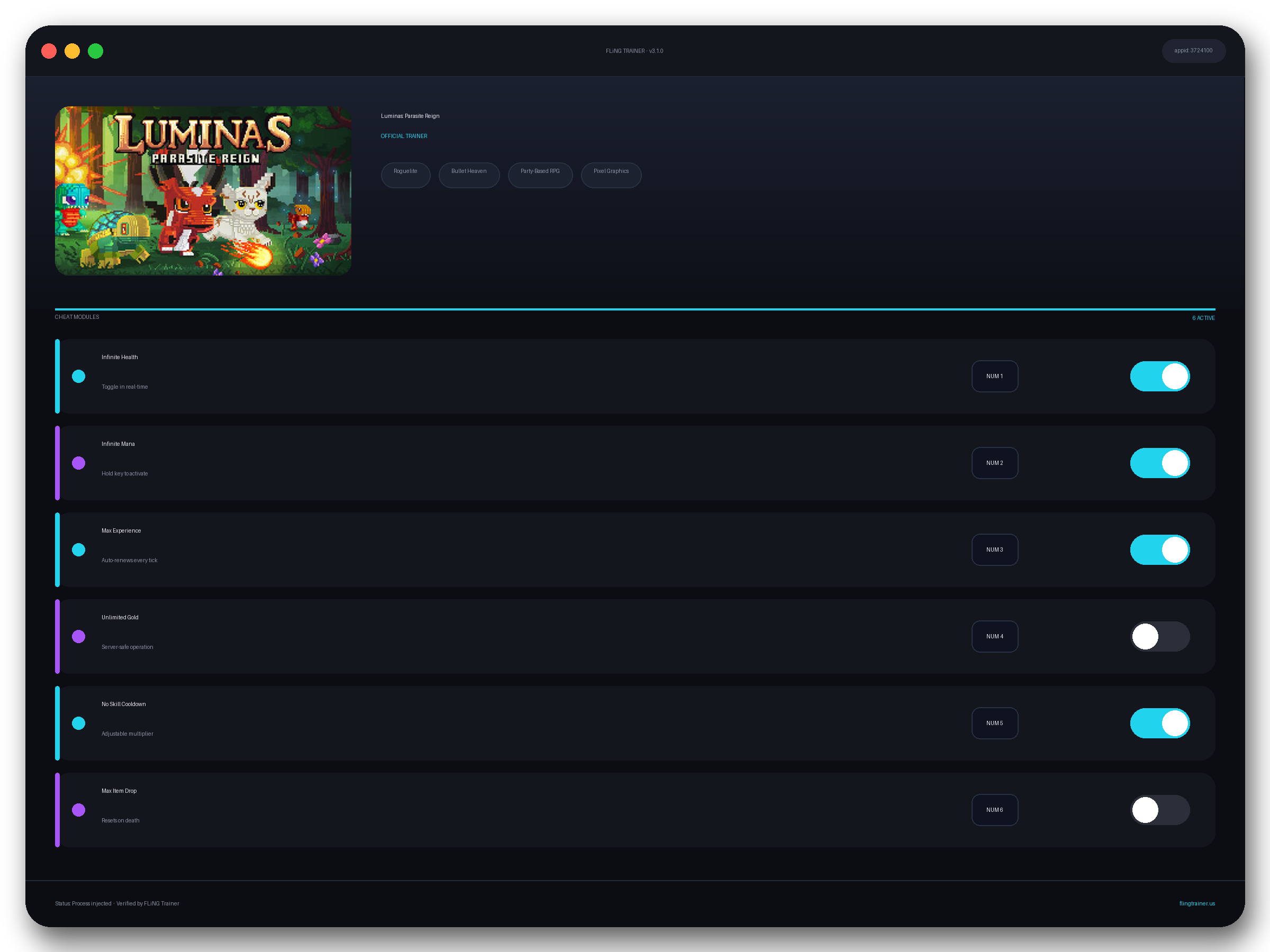The image size is (1270, 952).
Task: Click the NUM 6 hotkey button
Action: click(x=994, y=810)
